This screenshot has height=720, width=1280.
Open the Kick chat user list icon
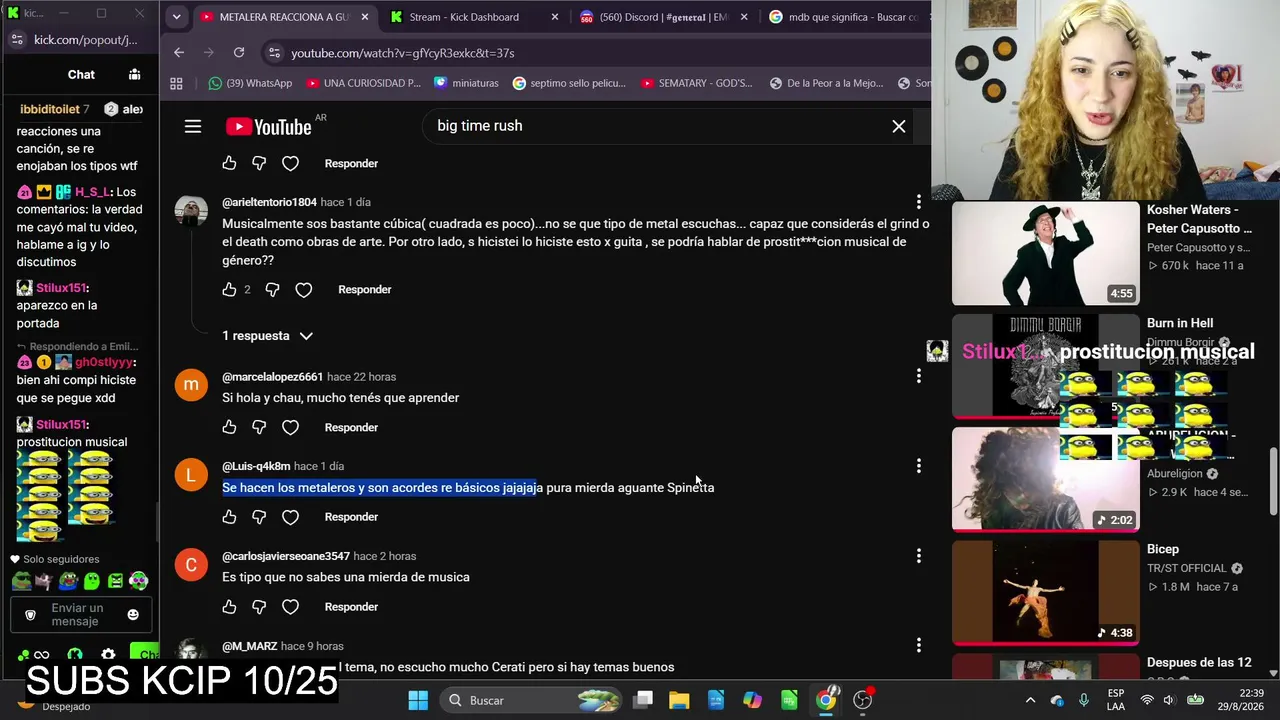click(134, 74)
